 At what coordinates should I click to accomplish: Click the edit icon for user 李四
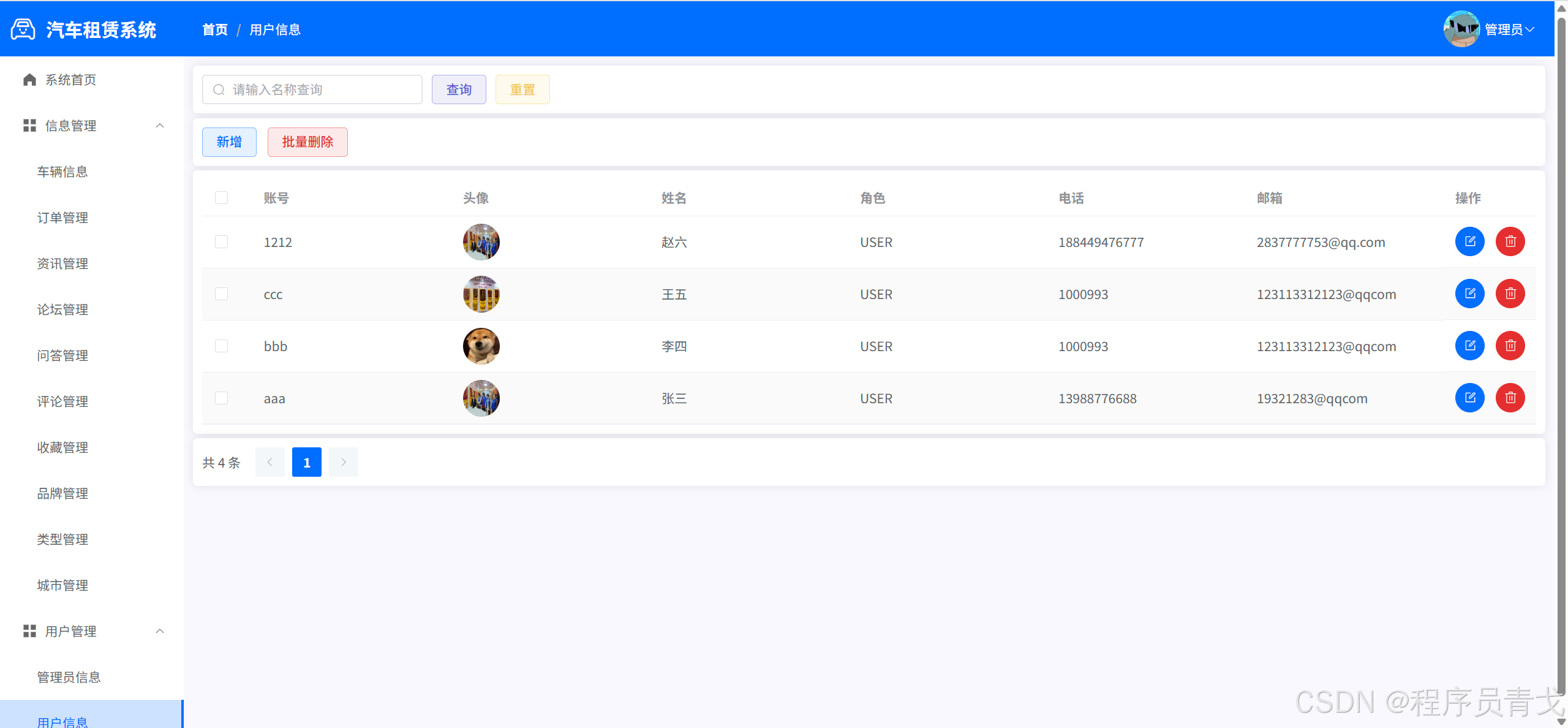(1469, 346)
